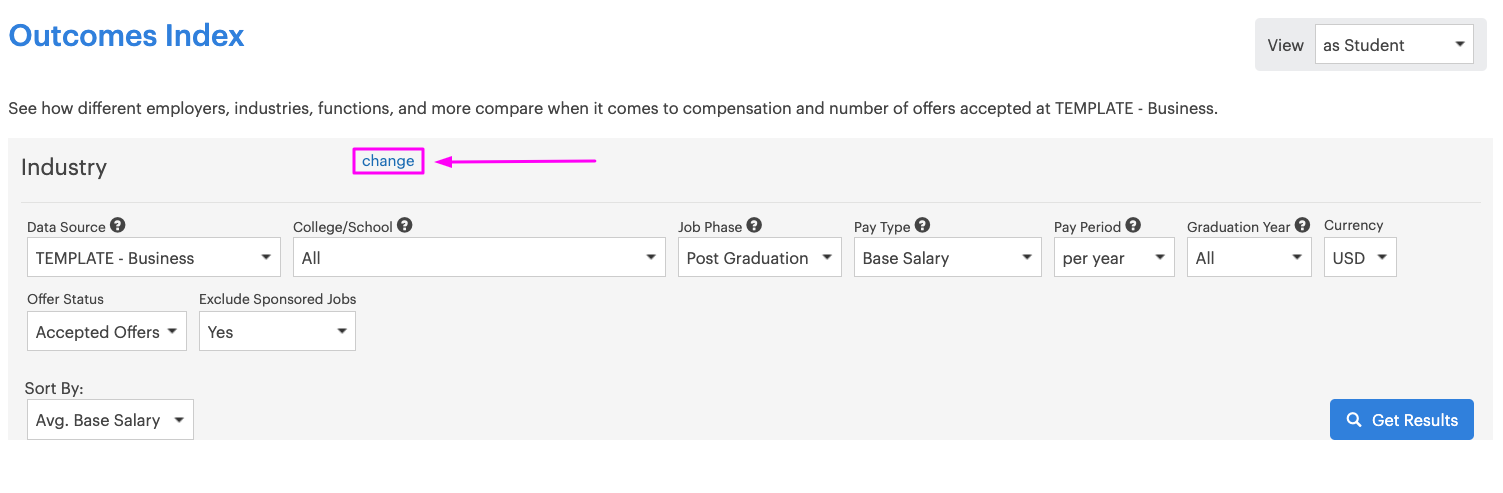
Task: Click the Job Phase help icon
Action: click(x=754, y=226)
